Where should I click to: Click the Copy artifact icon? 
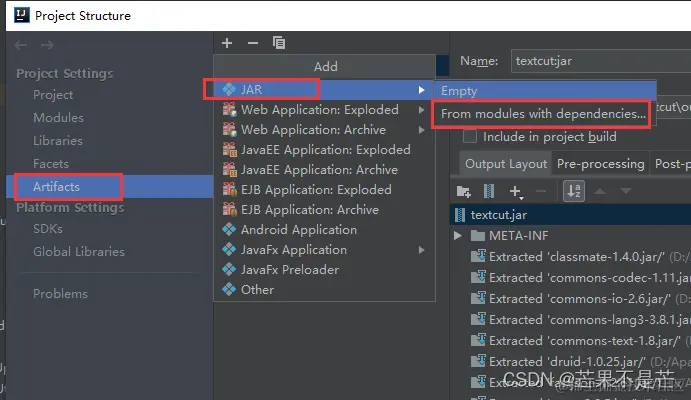[279, 43]
